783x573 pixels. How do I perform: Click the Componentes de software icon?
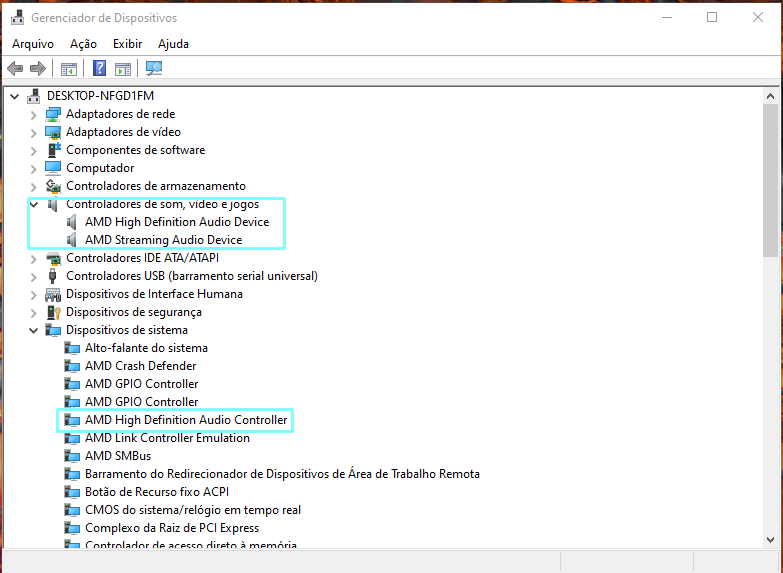click(x=53, y=150)
